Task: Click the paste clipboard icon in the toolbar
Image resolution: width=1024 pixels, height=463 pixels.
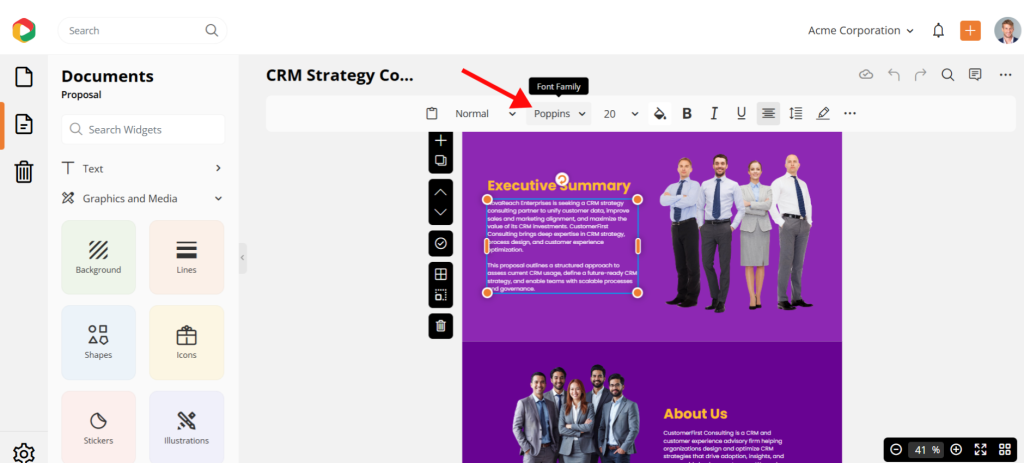Action: coord(432,114)
